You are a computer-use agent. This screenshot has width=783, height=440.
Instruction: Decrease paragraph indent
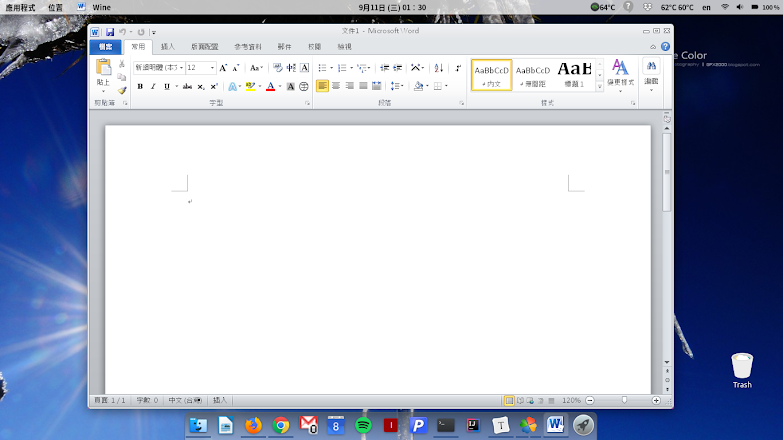pyautogui.click(x=385, y=68)
